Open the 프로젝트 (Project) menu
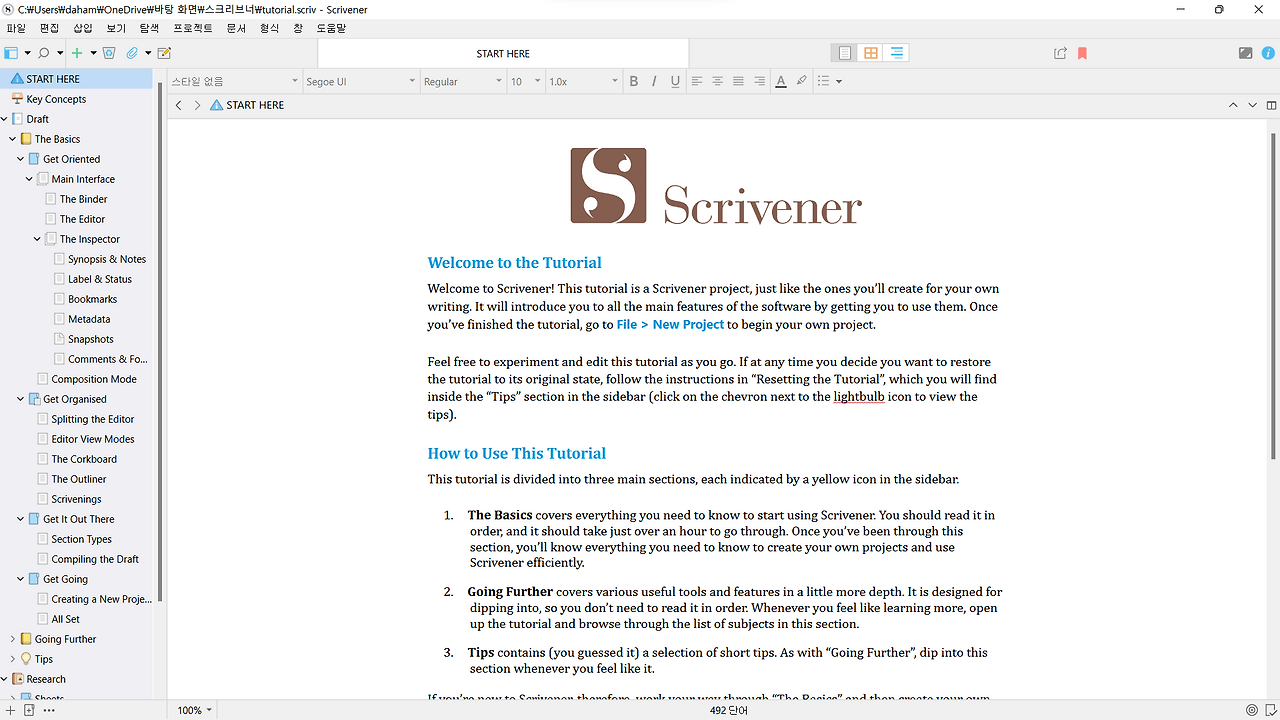The width and height of the screenshot is (1280, 720). click(193, 29)
